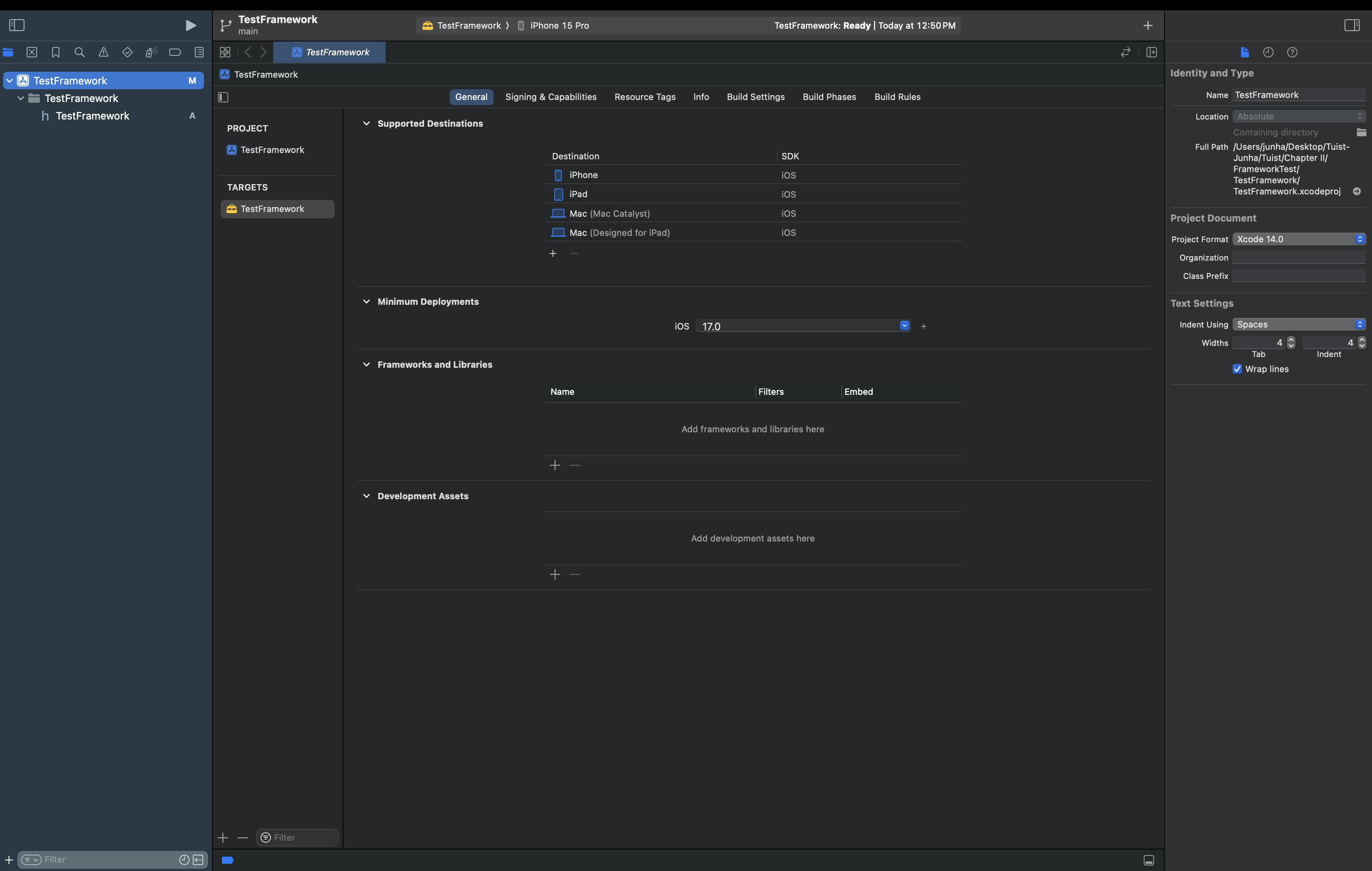The image size is (1372, 871).
Task: Select the TestFramework editor tab
Action: (330, 53)
